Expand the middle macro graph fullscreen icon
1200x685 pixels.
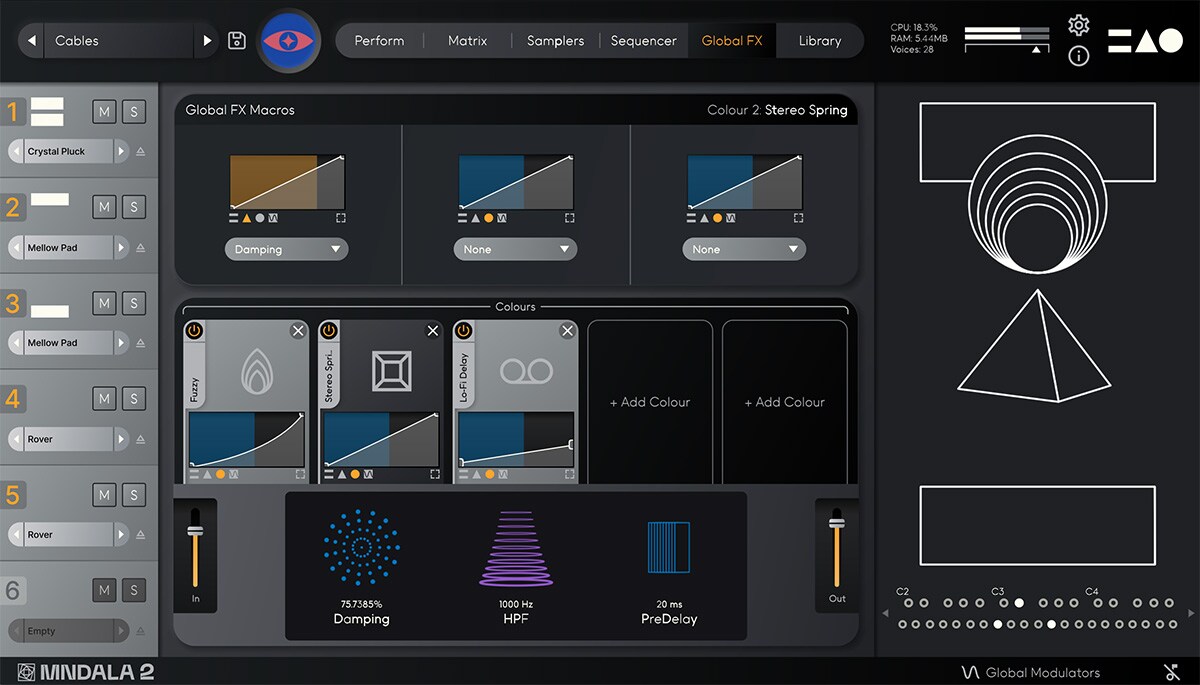coord(569,217)
